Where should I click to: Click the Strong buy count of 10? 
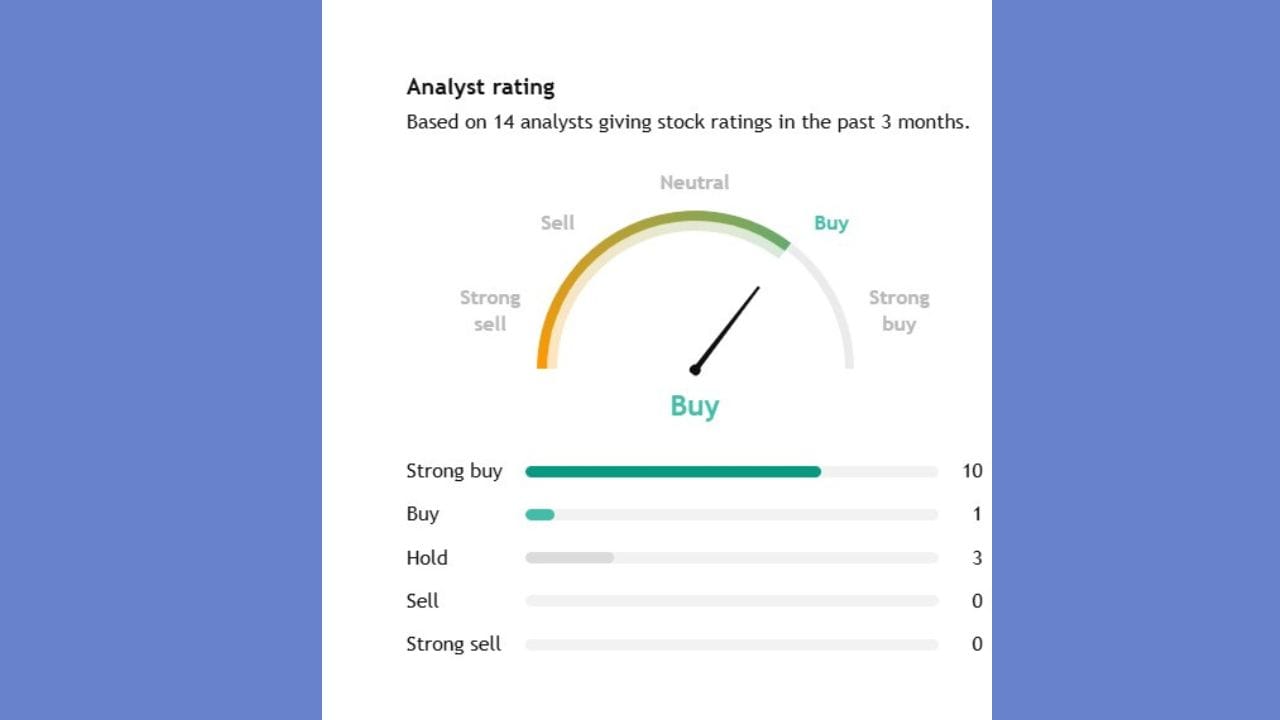point(972,471)
